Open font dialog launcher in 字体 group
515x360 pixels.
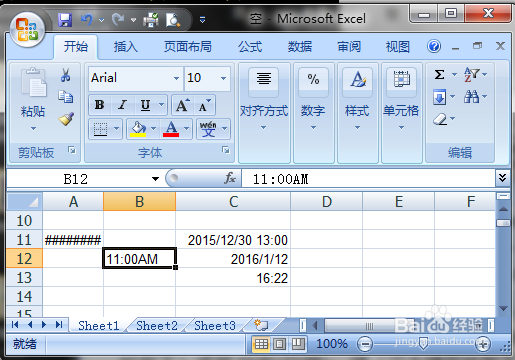(226, 150)
